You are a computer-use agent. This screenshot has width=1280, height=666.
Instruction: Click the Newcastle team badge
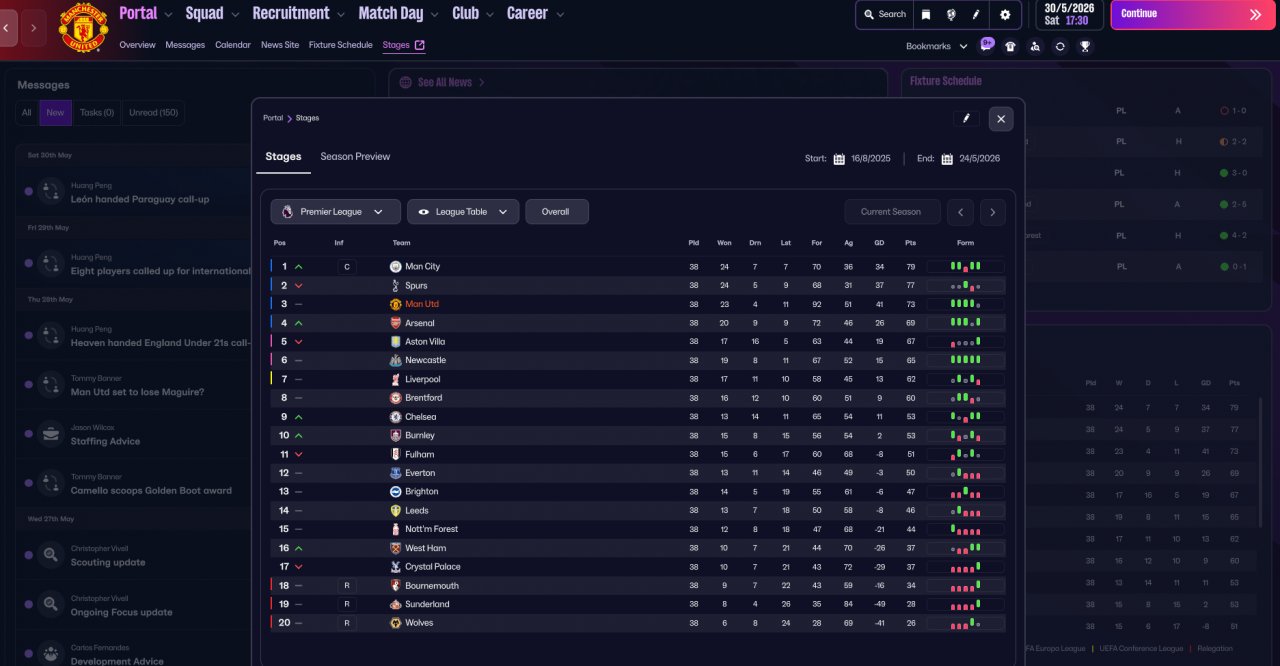[x=395, y=360]
